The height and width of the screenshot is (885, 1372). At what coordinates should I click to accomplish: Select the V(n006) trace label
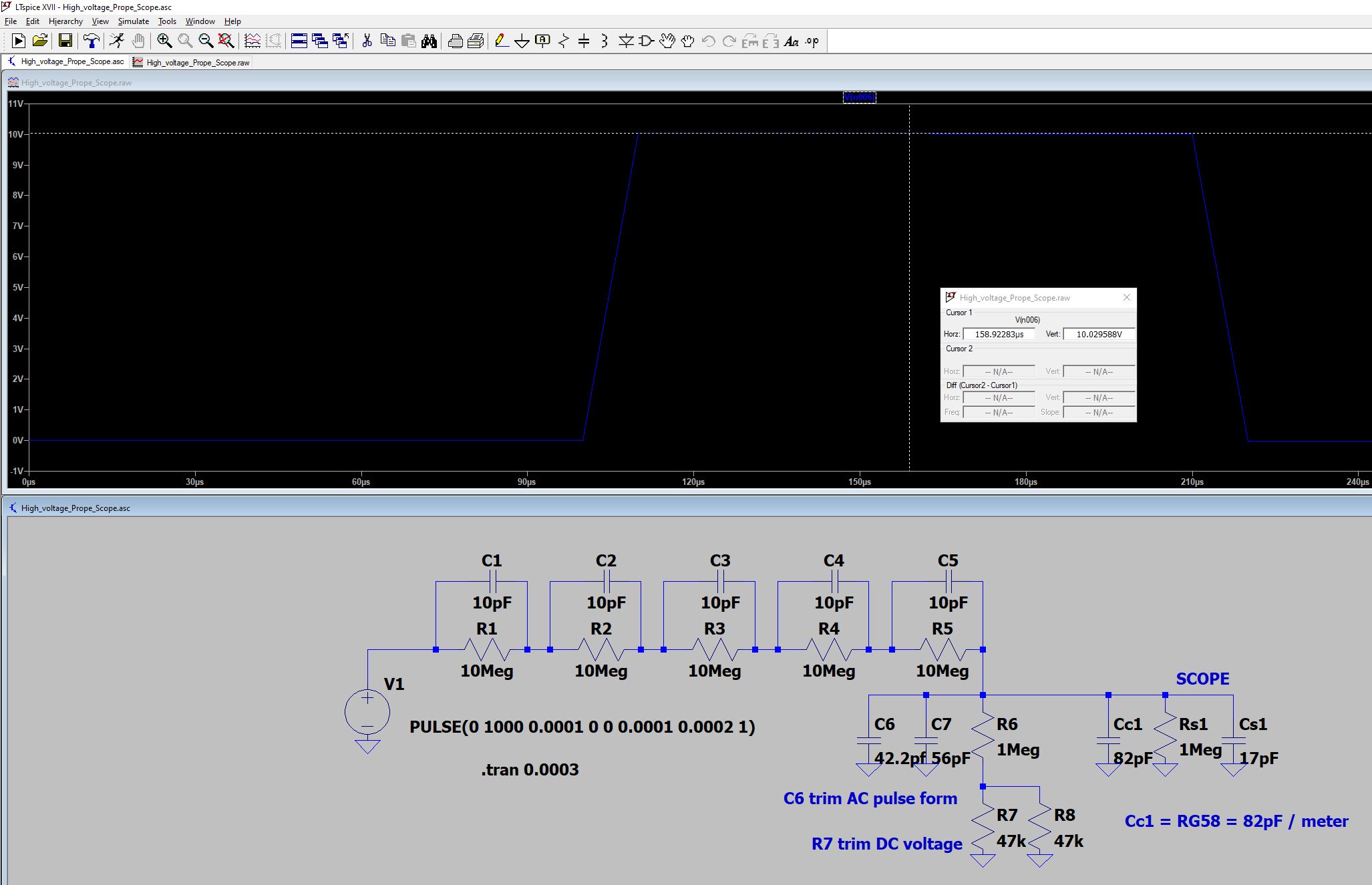pos(860,97)
